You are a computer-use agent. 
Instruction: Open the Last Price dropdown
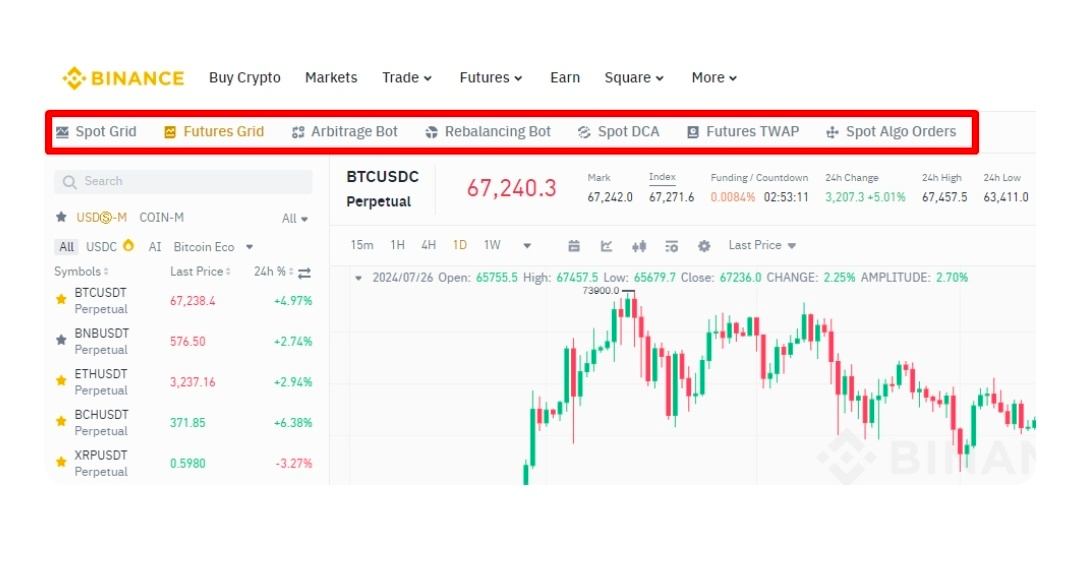click(762, 245)
